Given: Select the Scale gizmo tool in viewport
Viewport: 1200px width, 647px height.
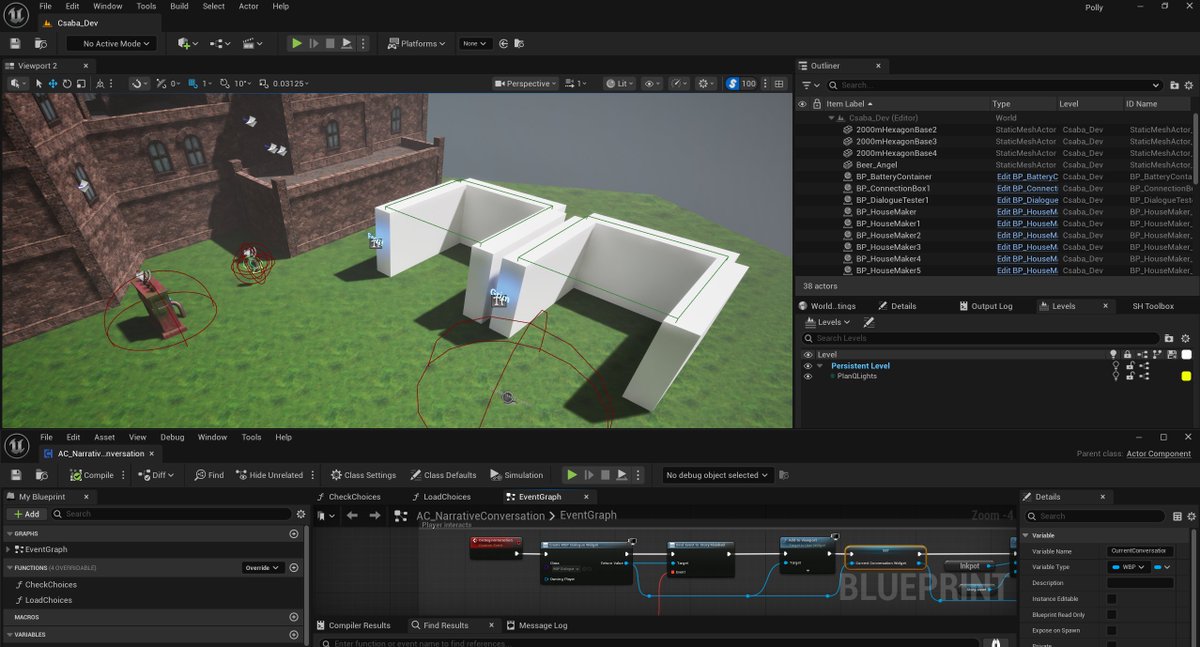Looking at the screenshot, I should pos(81,84).
